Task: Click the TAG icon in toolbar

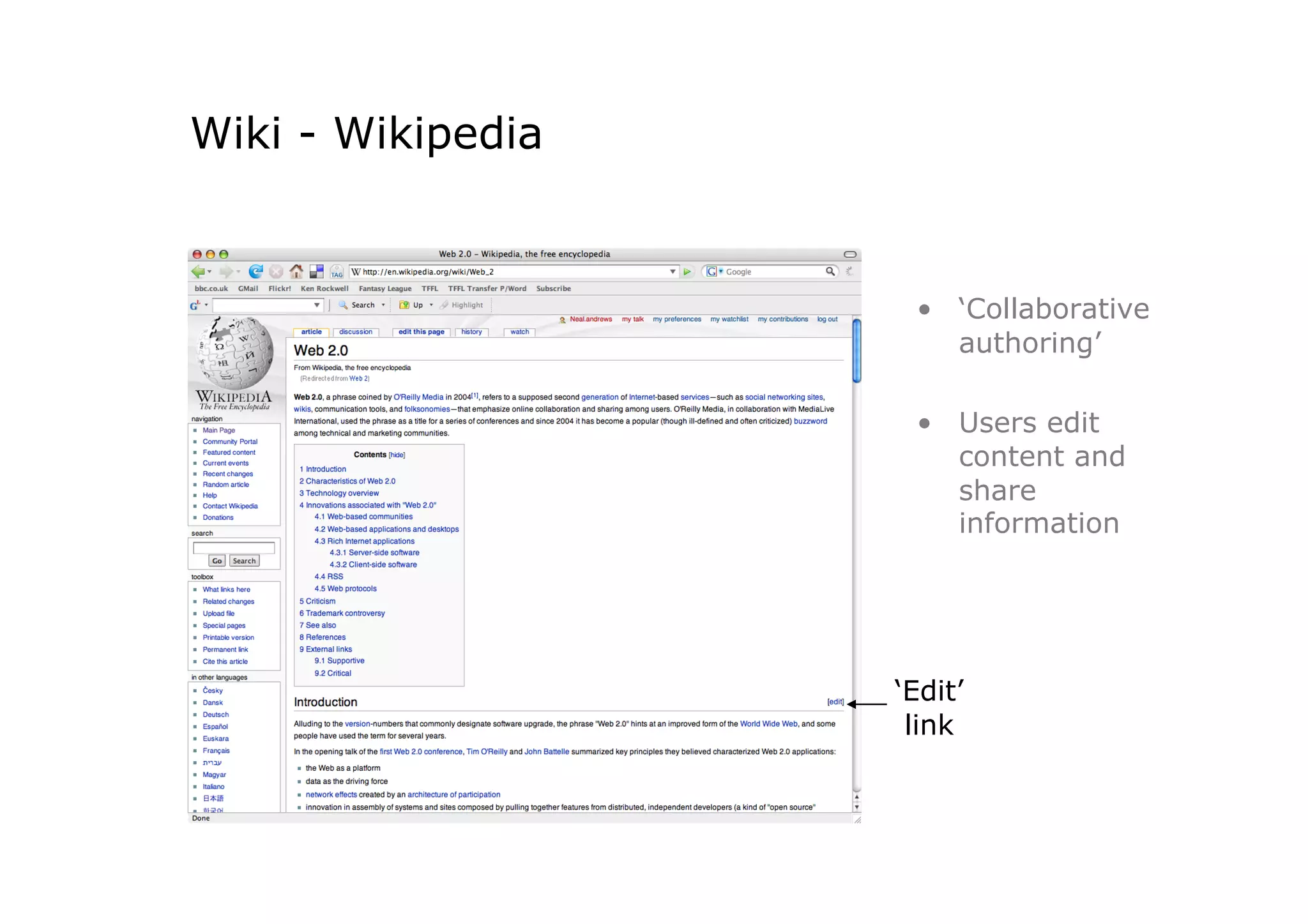Action: (x=337, y=272)
